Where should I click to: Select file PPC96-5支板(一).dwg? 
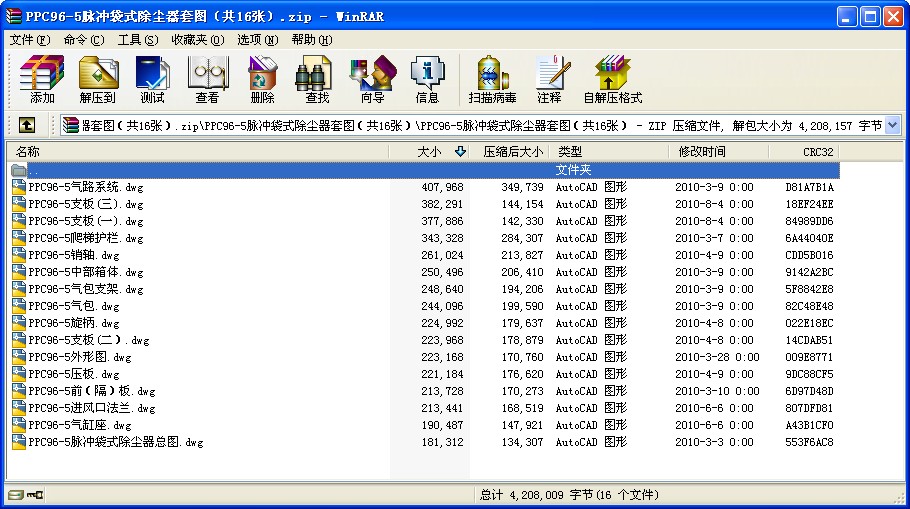click(86, 221)
